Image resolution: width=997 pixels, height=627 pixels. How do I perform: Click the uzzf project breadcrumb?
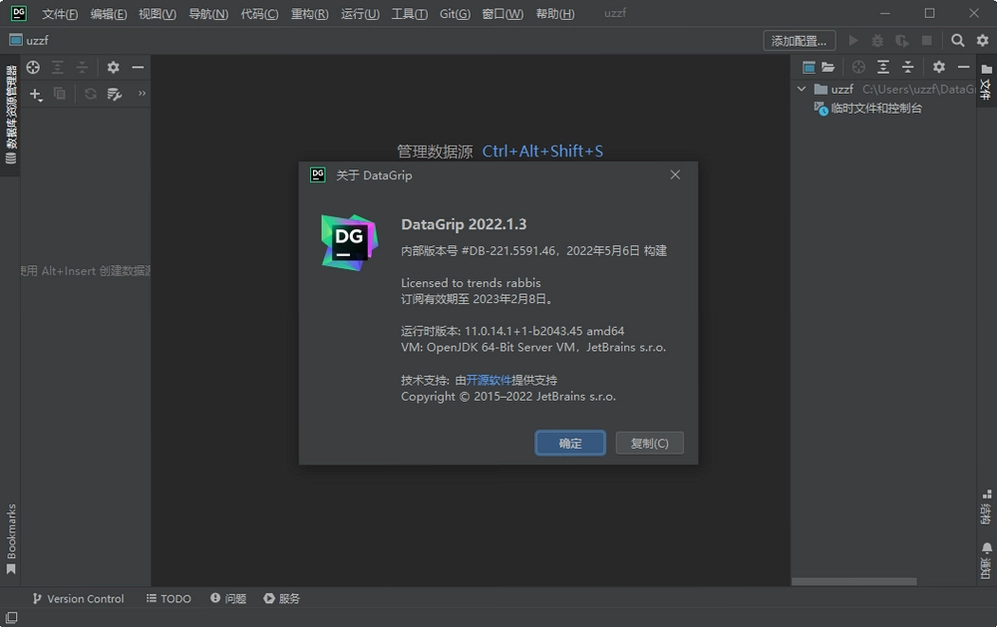(x=29, y=40)
